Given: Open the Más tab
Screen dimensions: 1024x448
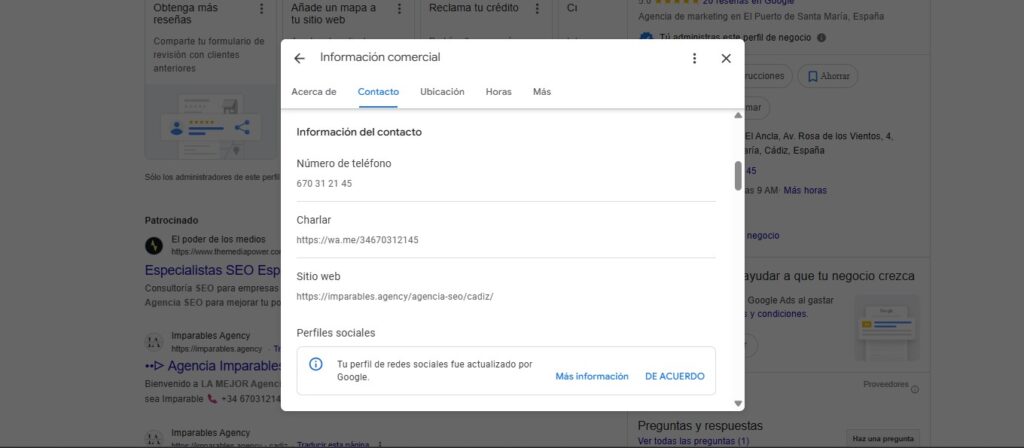Looking at the screenshot, I should pyautogui.click(x=542, y=92).
